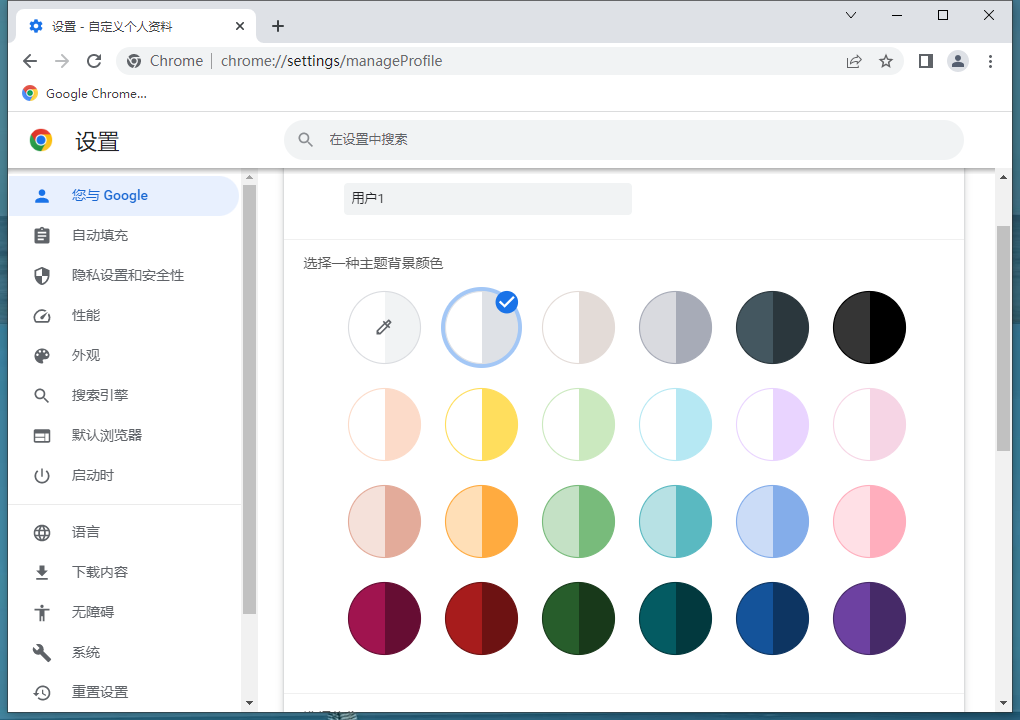Open new tab with plus button

(278, 26)
